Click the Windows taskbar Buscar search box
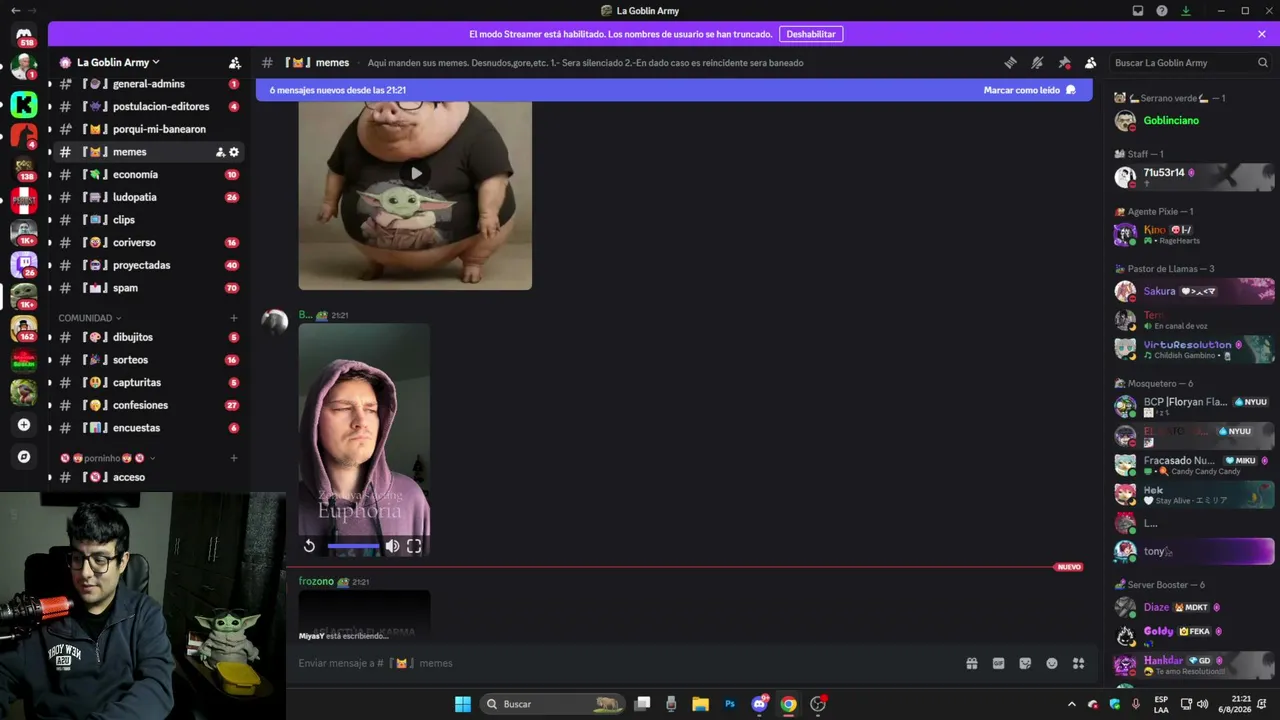The width and height of the screenshot is (1280, 720). (553, 704)
